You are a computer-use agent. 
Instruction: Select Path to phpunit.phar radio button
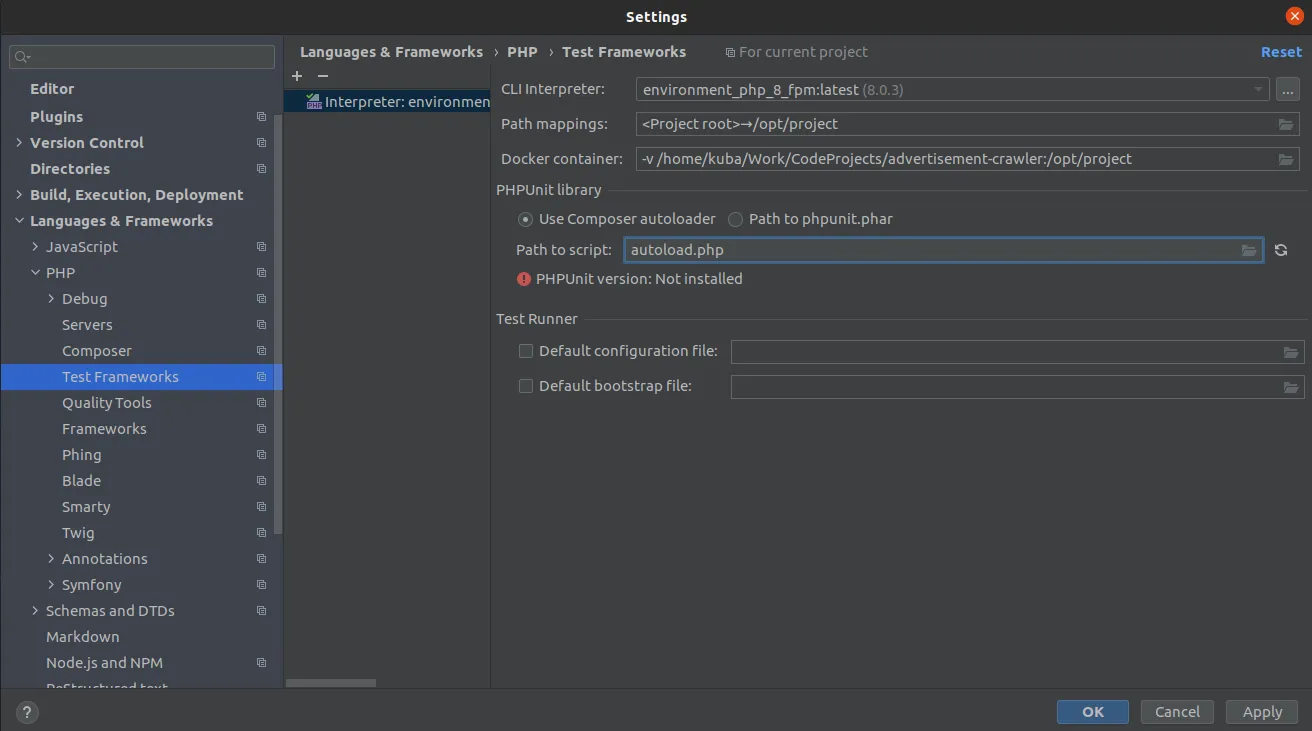click(736, 219)
